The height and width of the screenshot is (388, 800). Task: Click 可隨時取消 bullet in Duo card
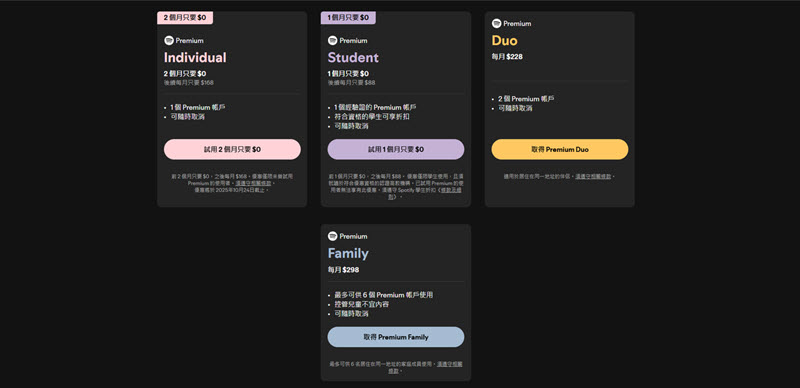515,108
